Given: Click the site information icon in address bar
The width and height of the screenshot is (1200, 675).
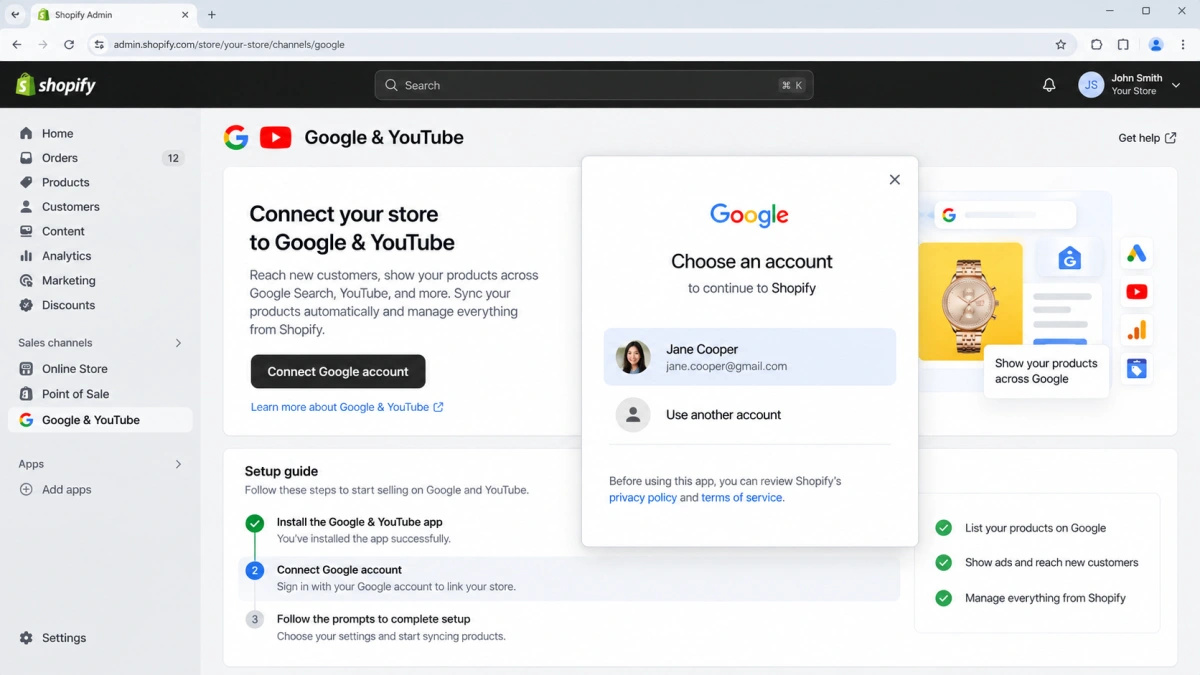Looking at the screenshot, I should 98,44.
